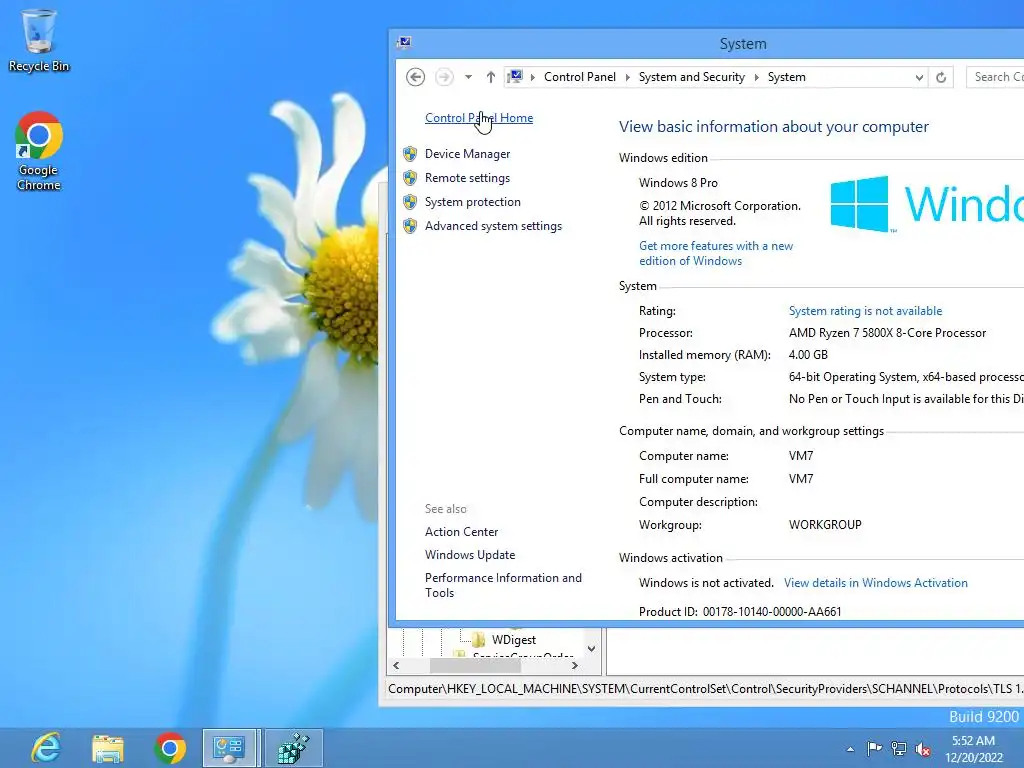
Task: Open View details in Windows Activation
Action: click(876, 583)
